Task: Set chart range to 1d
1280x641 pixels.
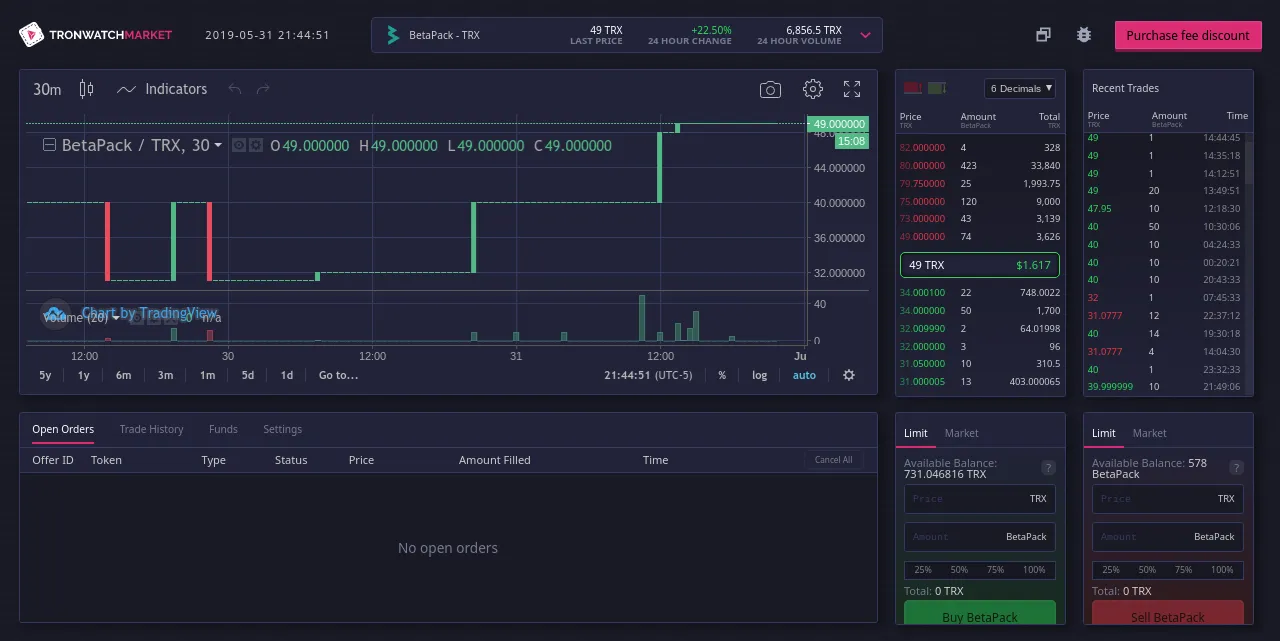Action: (287, 375)
